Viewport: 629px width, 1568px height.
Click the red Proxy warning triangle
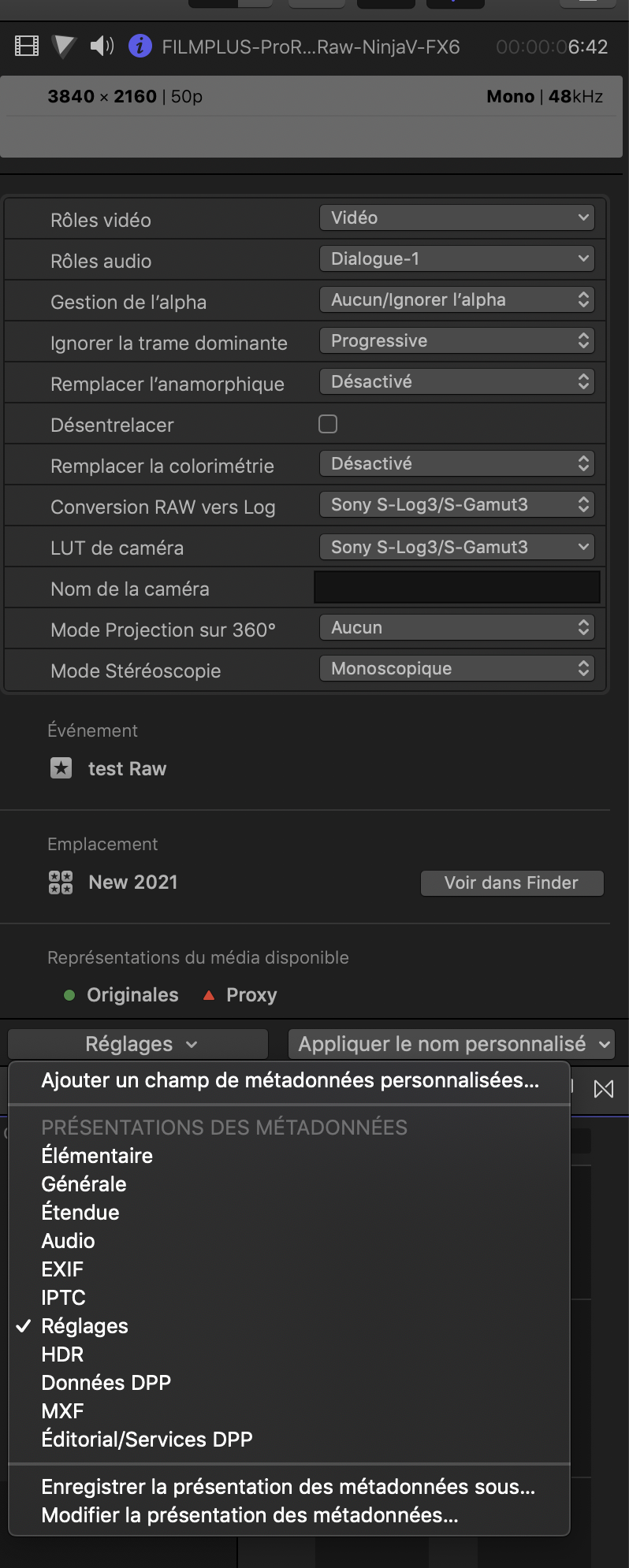coord(209,995)
